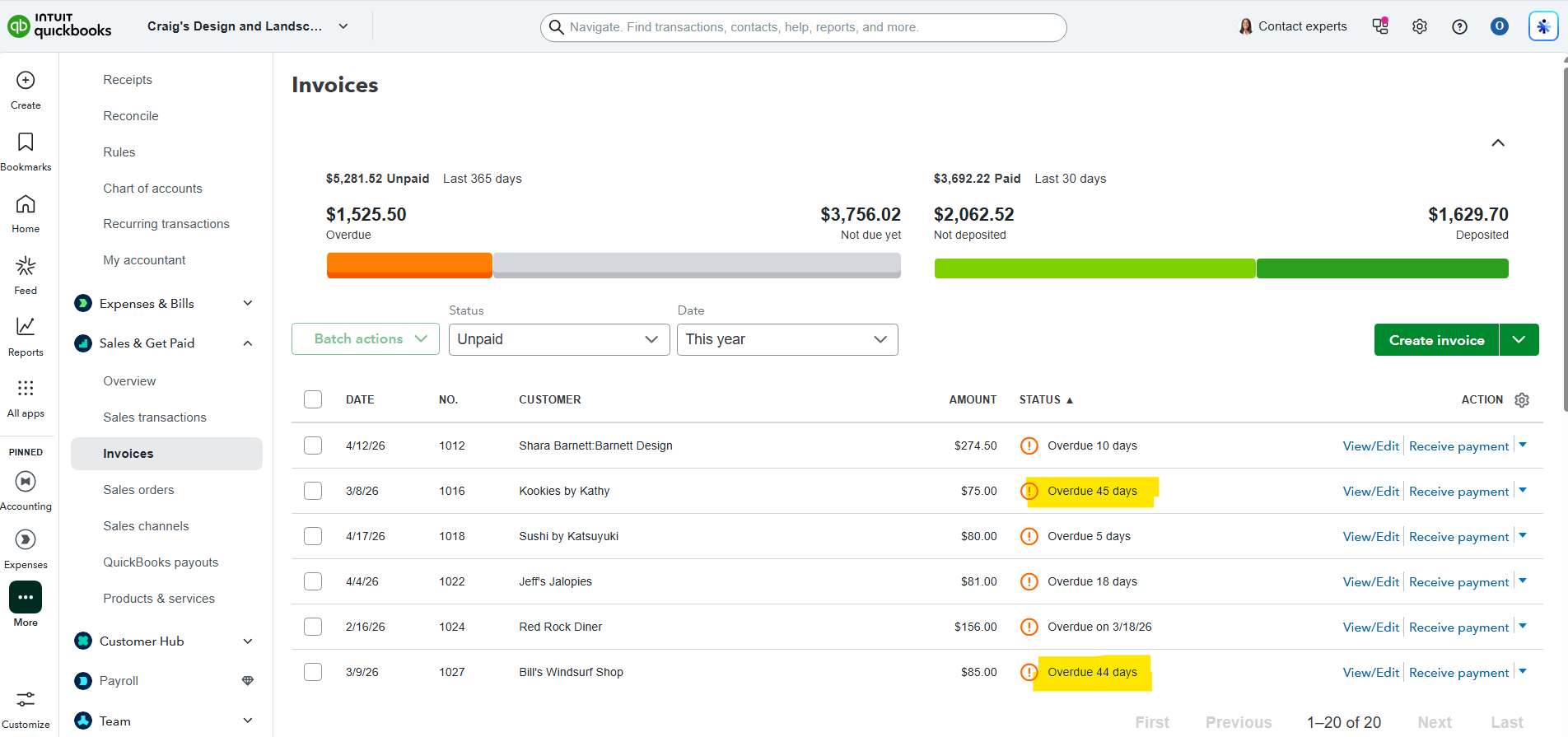Open the company name dropdown
This screenshot has height=737, width=1568.
tap(248, 26)
